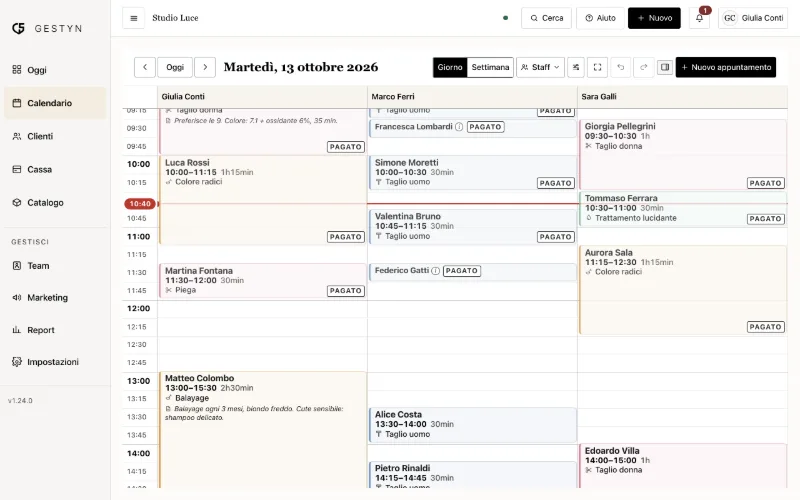800x500 pixels.
Task: Open Valentina Bruno appointment
Action: tap(472, 227)
